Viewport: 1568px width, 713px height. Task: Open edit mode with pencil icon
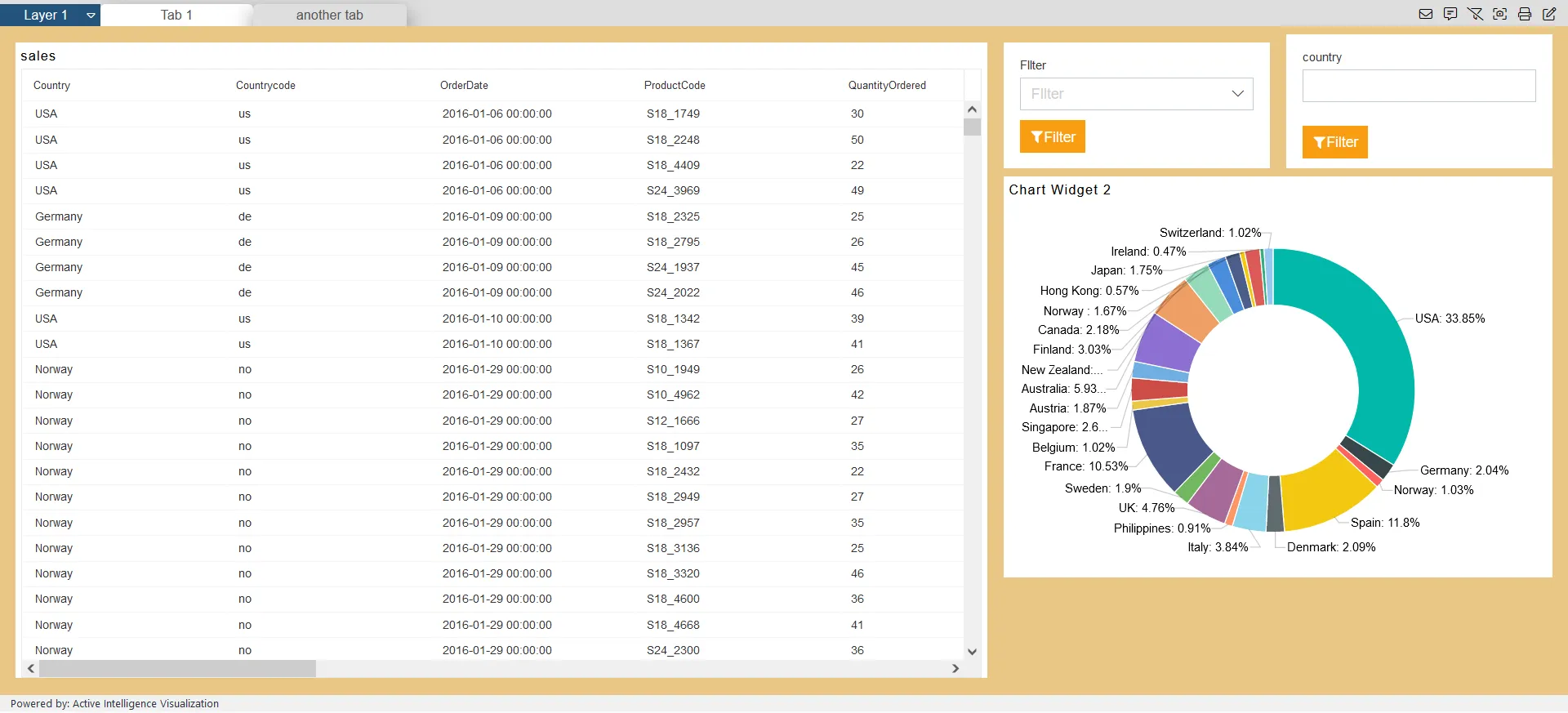click(1549, 14)
